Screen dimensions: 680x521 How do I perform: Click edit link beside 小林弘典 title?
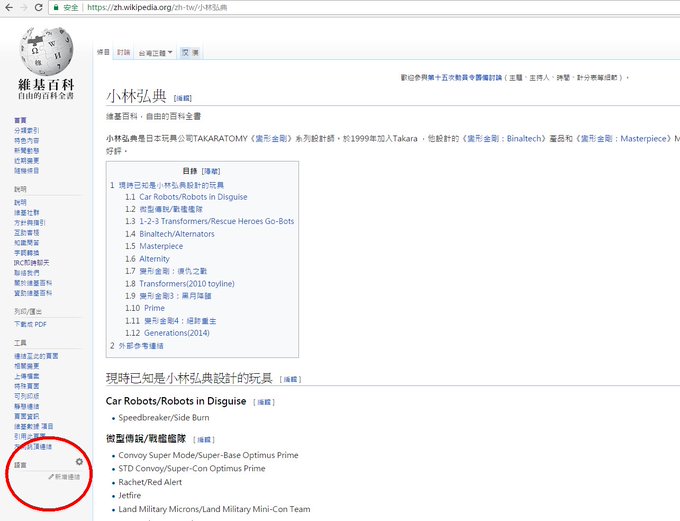(x=183, y=98)
